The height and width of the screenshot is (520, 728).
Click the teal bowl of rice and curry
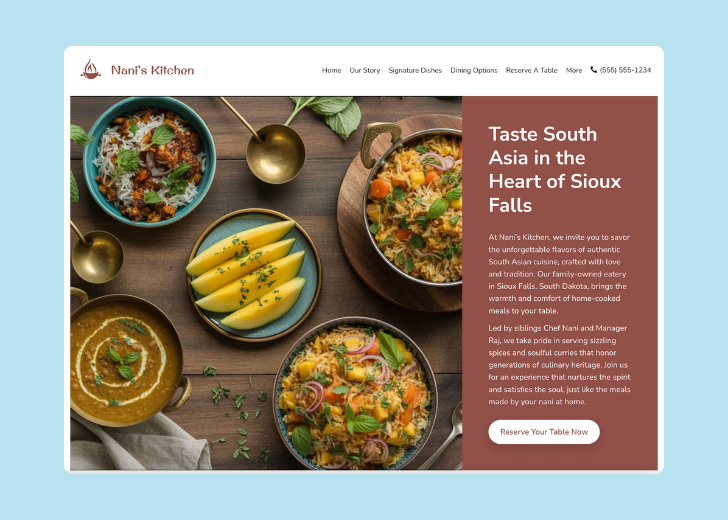pos(149,162)
